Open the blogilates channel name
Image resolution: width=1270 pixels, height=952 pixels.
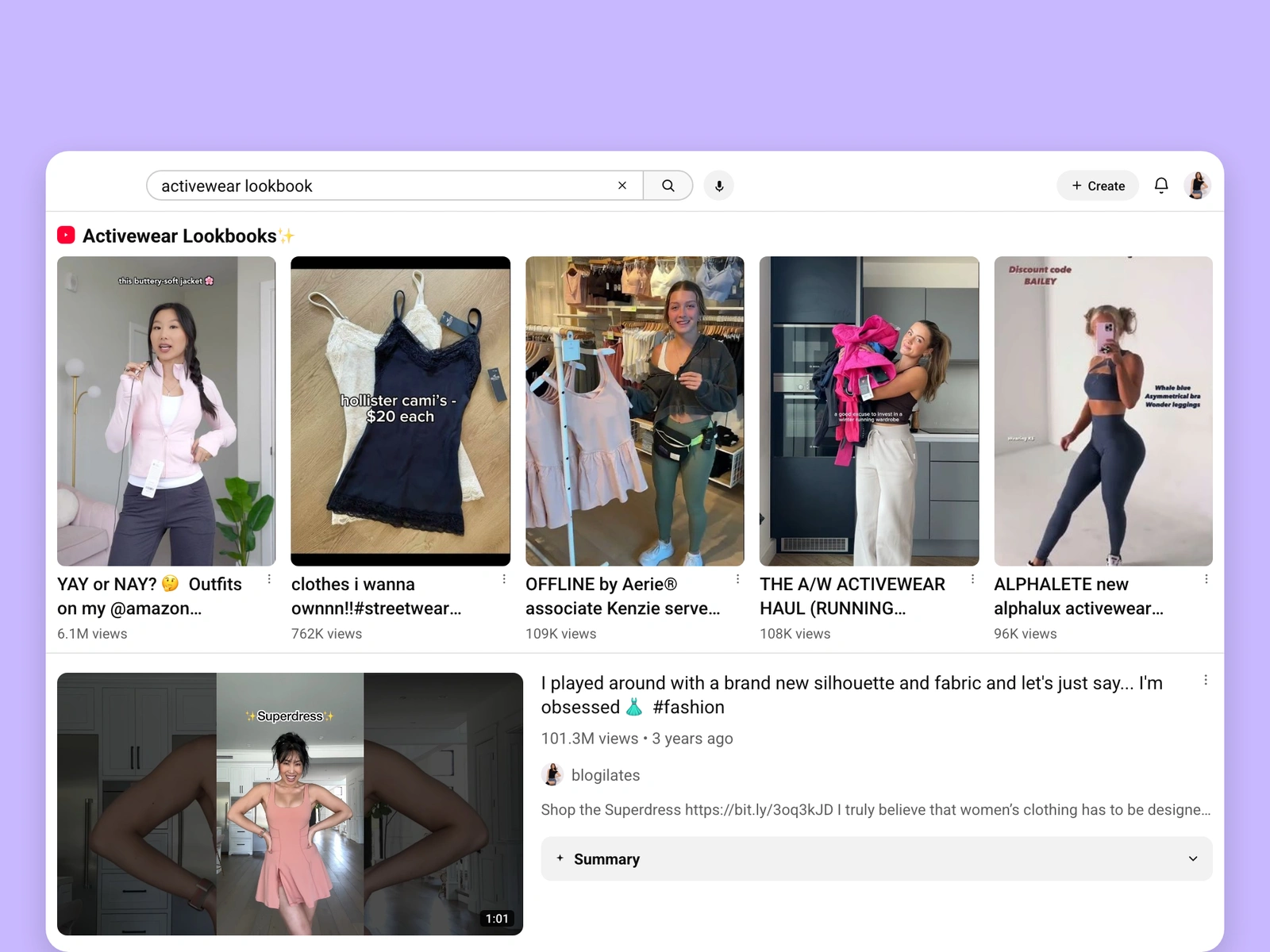606,775
